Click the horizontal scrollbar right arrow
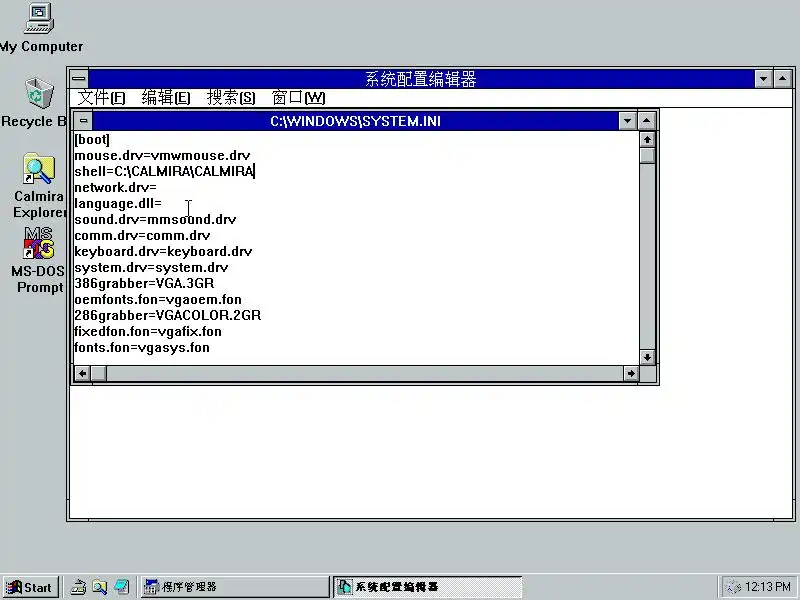 [x=631, y=373]
